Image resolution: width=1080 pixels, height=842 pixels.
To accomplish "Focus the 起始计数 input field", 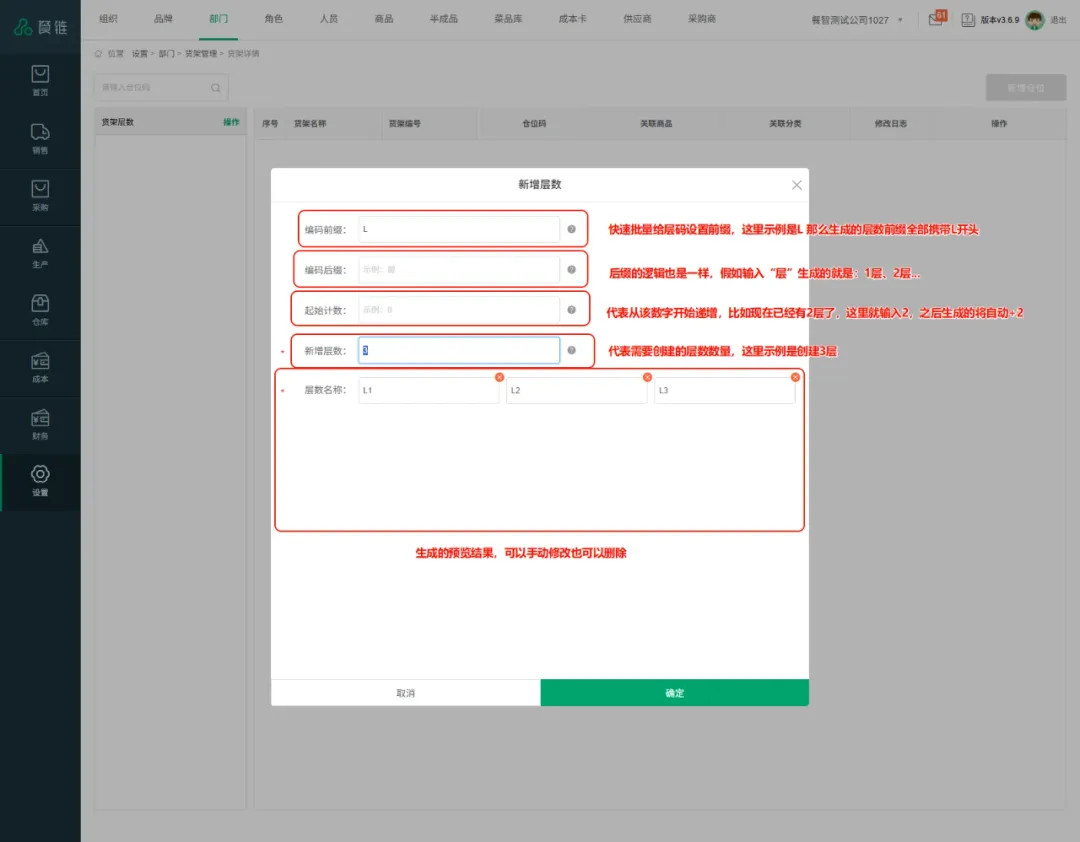I will (x=458, y=310).
